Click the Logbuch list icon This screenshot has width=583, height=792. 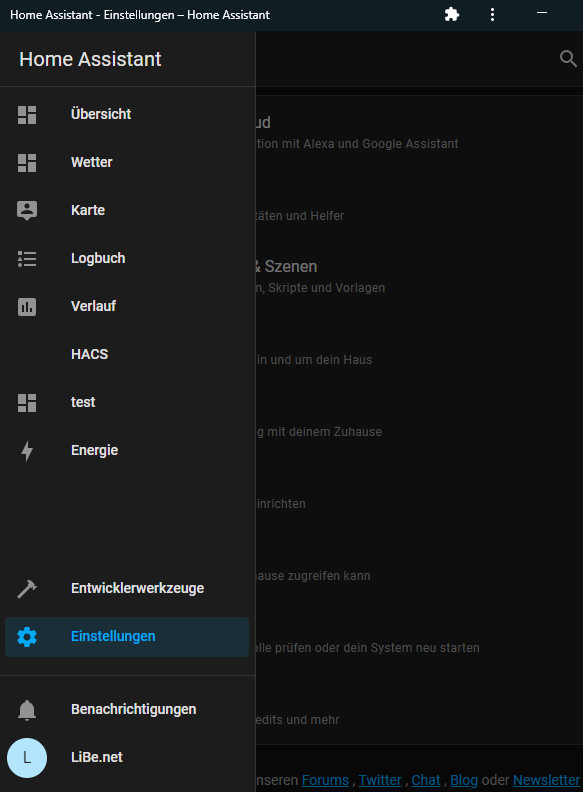pos(27,259)
